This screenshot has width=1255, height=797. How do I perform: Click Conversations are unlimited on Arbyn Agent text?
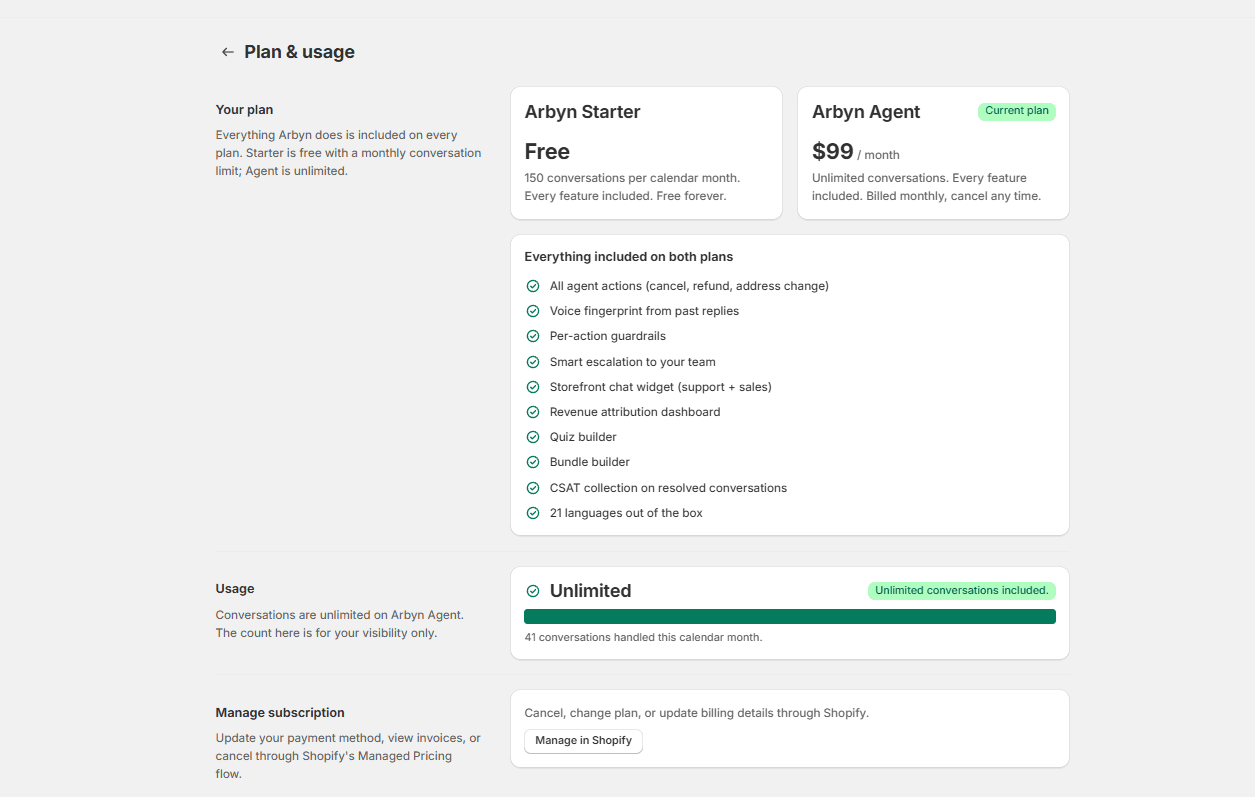340,624
